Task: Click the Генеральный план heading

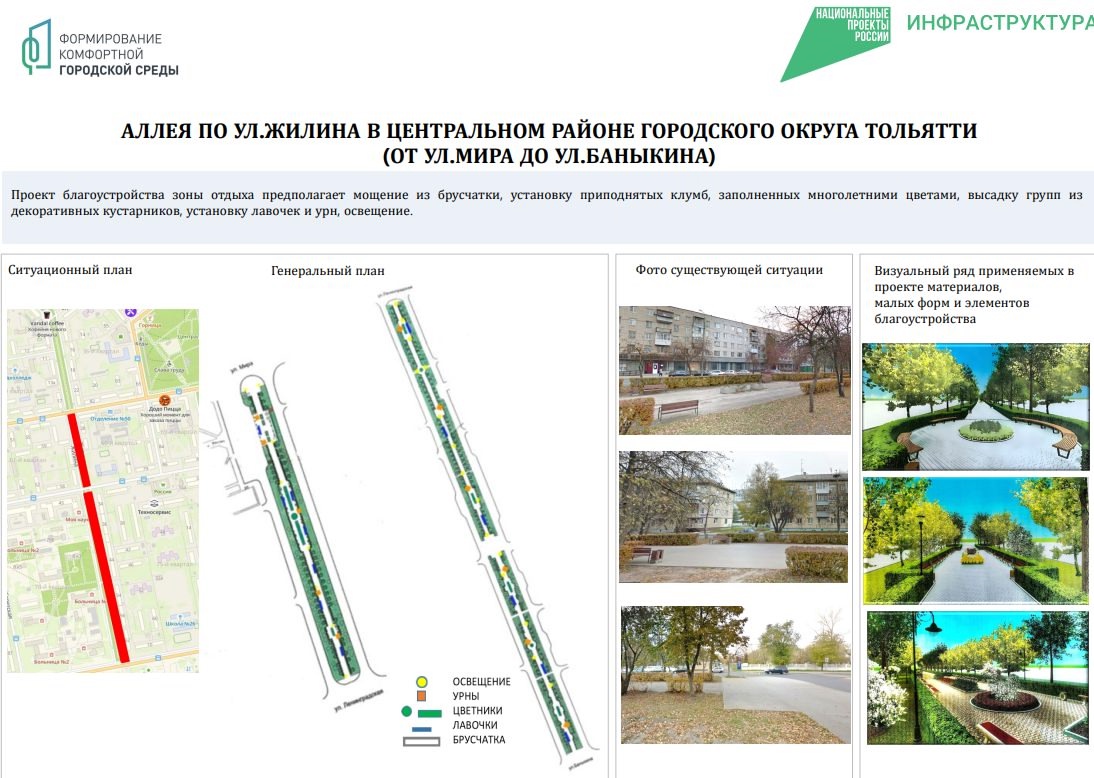Action: pos(328,271)
